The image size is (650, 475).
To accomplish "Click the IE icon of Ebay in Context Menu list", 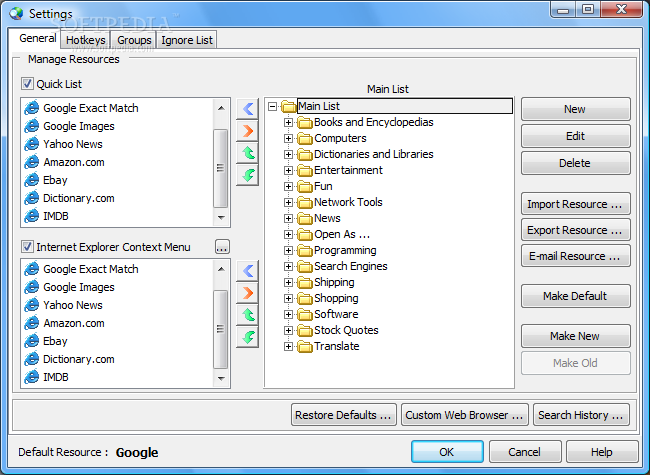I will click(32, 341).
